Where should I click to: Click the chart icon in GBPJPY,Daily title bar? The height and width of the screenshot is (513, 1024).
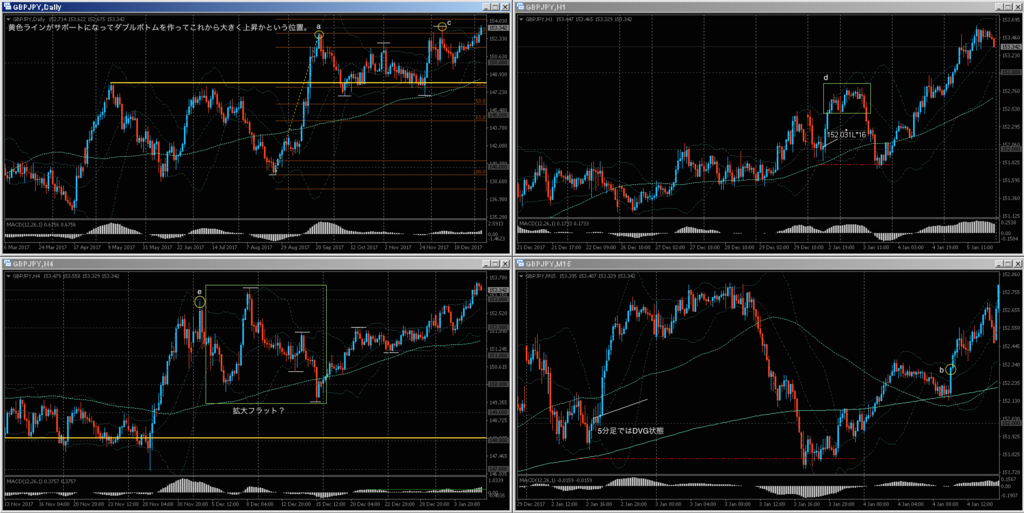[x=7, y=6]
